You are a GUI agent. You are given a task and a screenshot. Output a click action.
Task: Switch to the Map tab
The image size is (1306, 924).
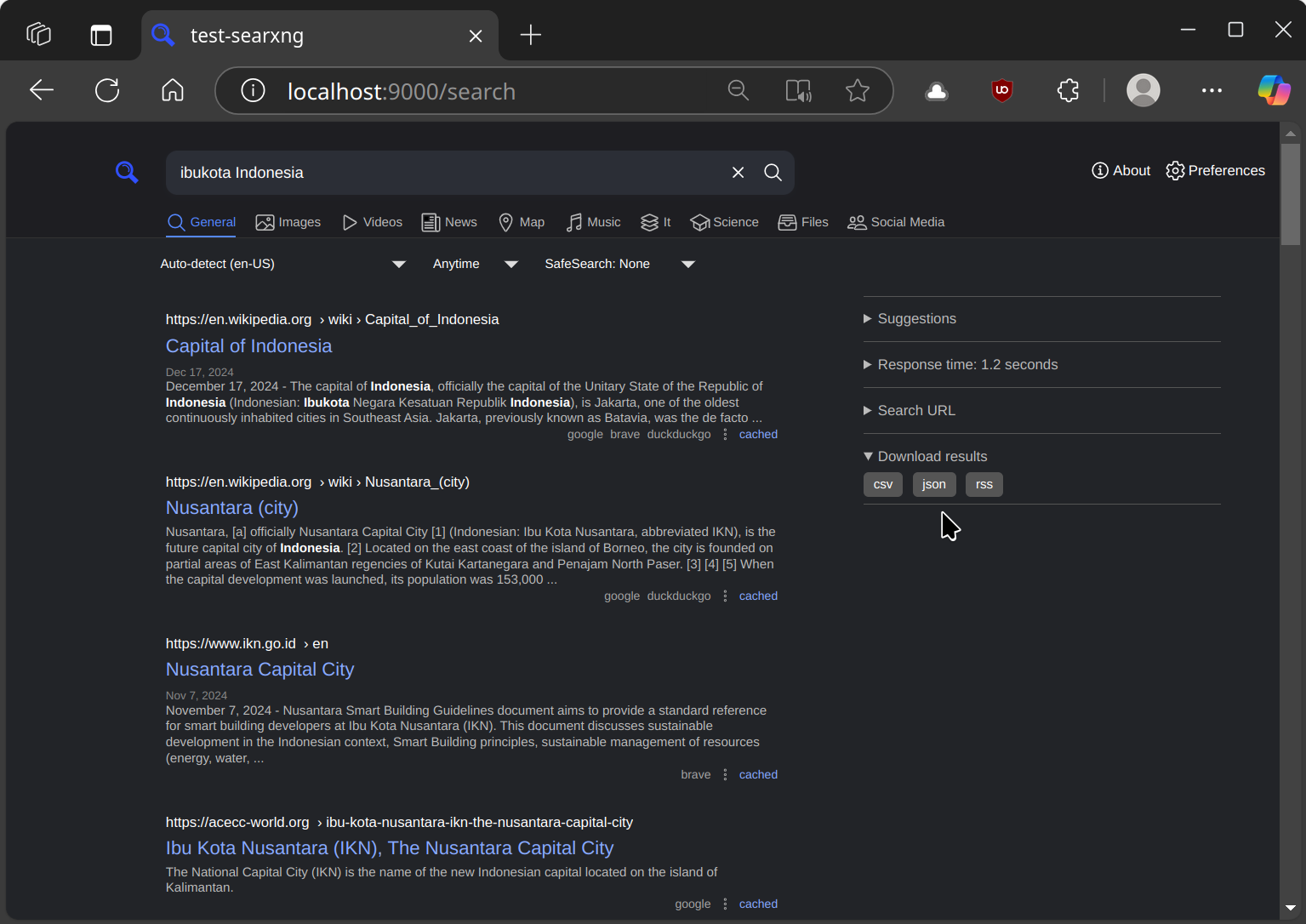pos(522,223)
